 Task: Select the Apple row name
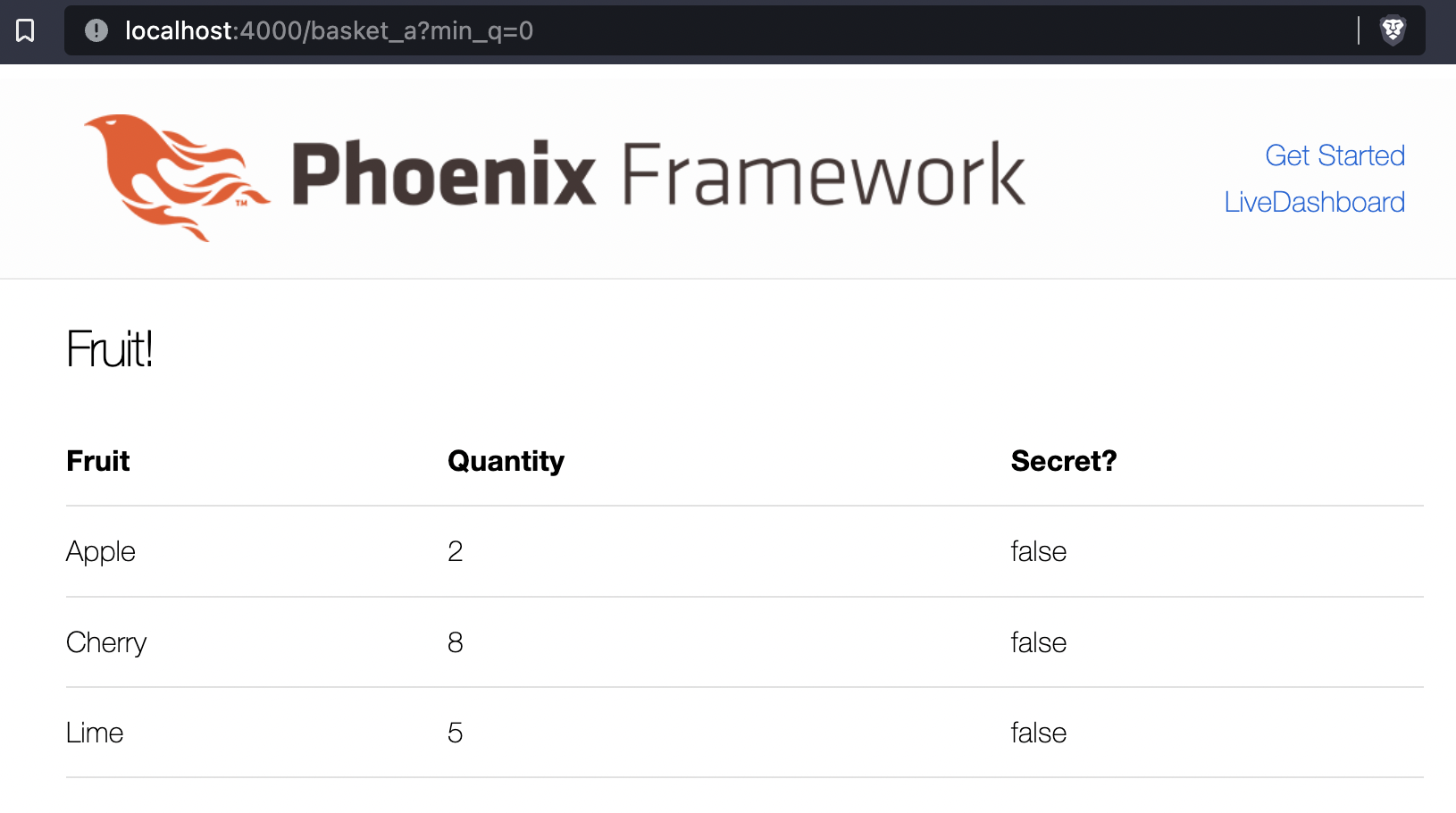click(x=101, y=551)
